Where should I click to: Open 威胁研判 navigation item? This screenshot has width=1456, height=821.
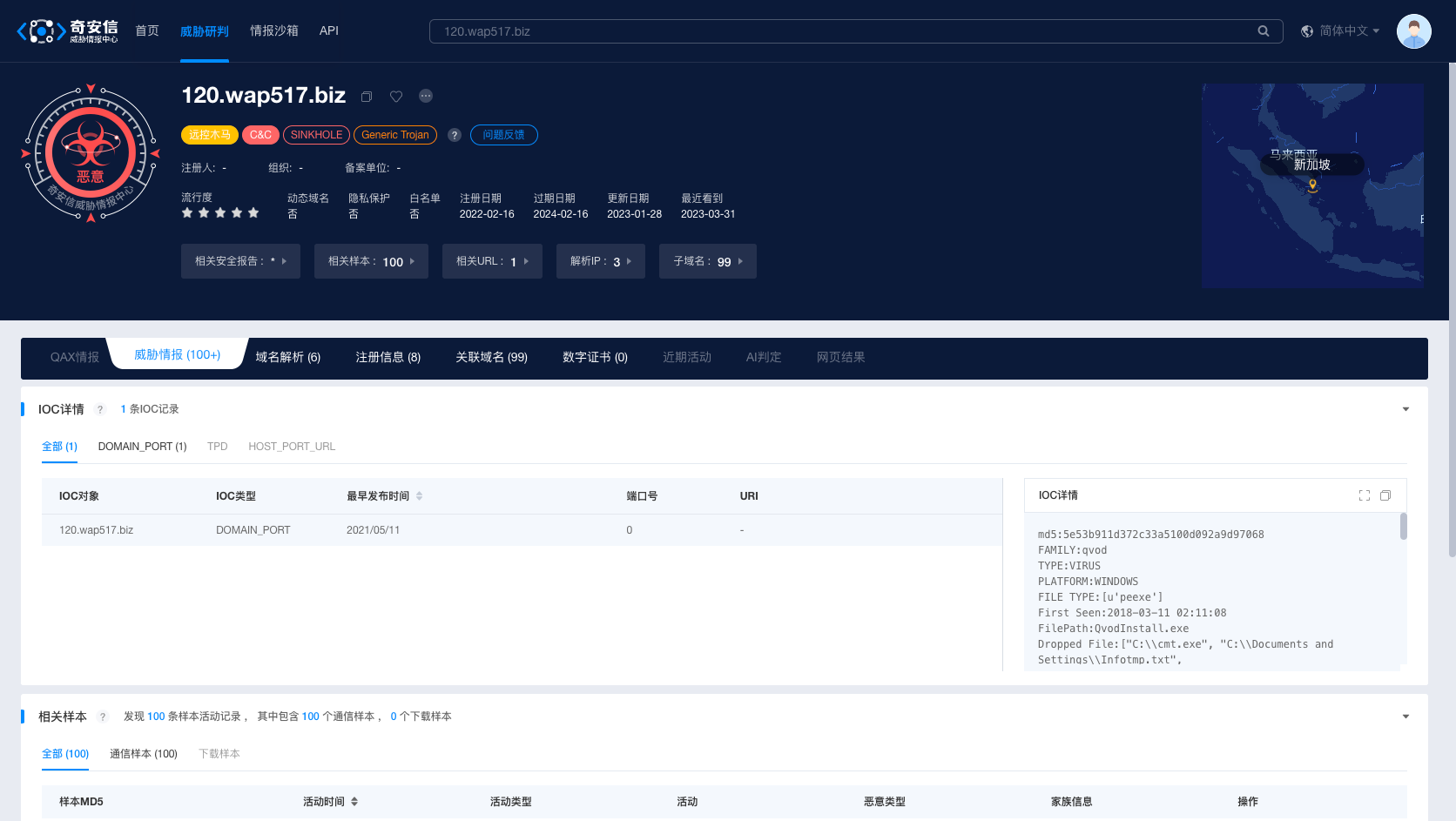tap(205, 31)
